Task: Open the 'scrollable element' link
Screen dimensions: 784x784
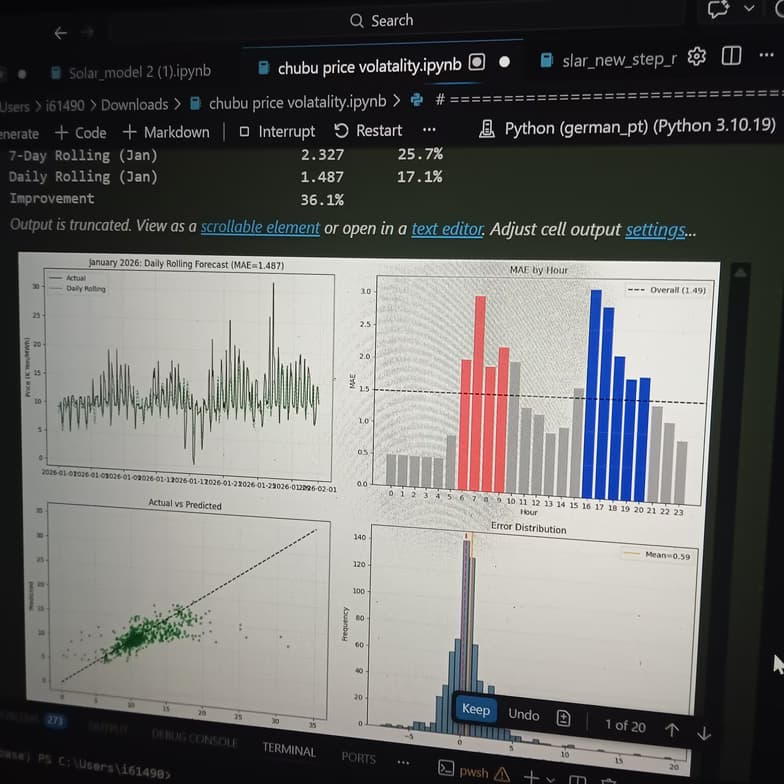Action: tap(260, 227)
